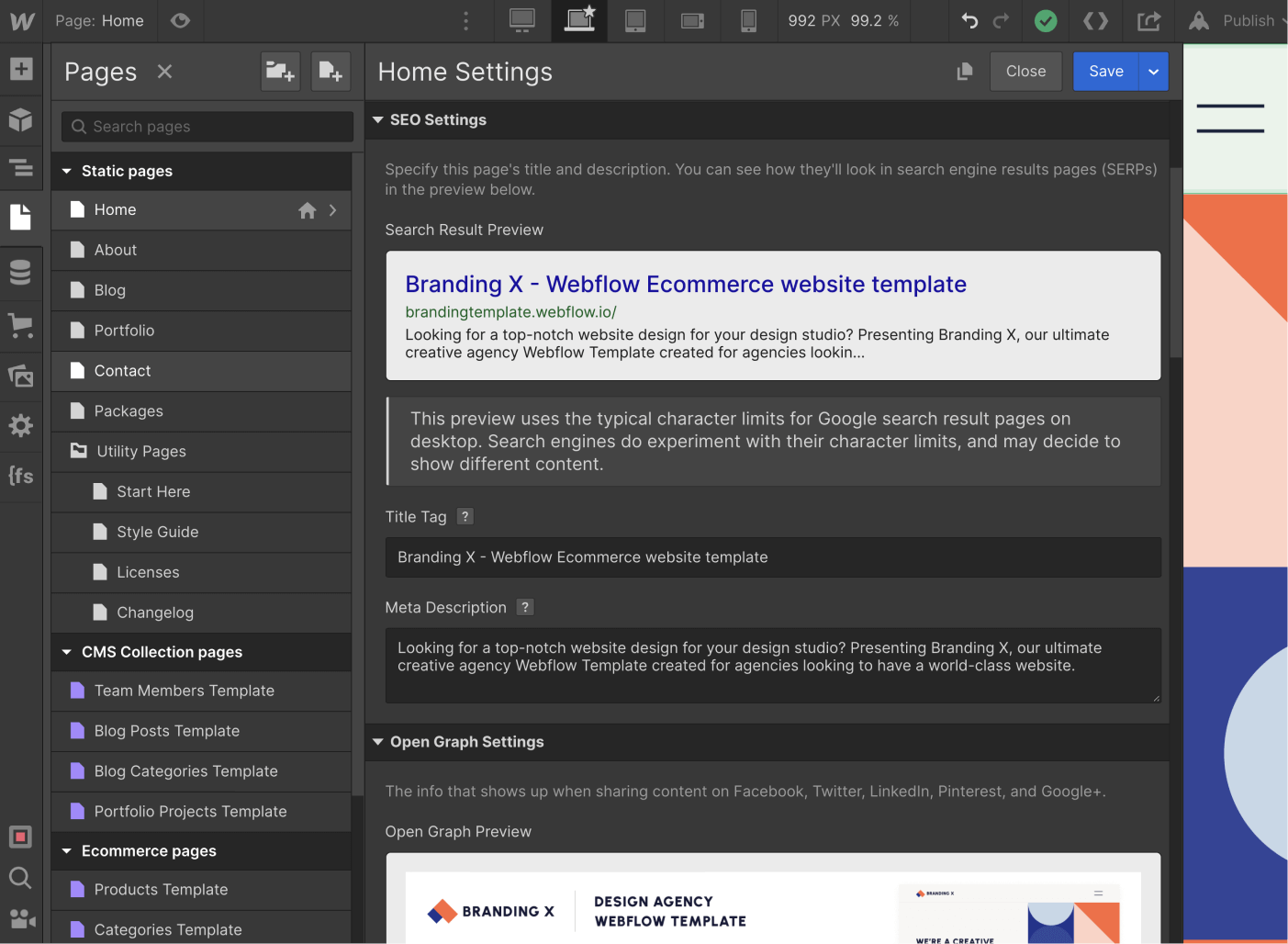Open the Ecommerce cart panel

pos(21,325)
